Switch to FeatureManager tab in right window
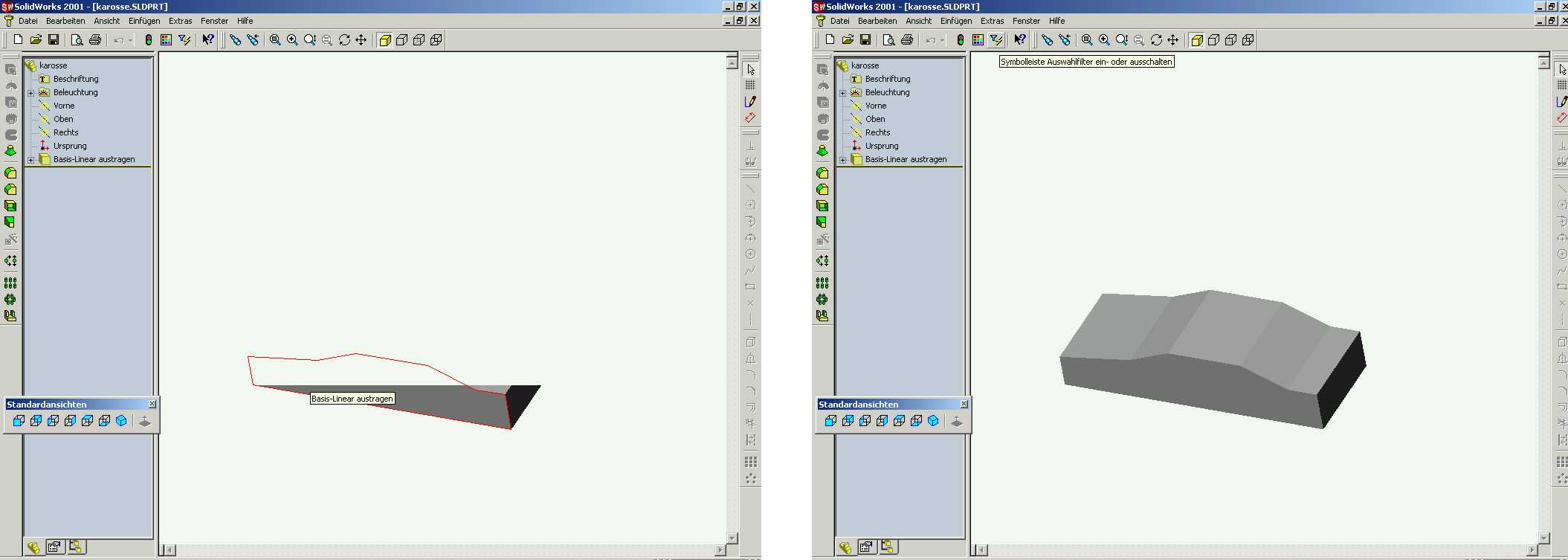Viewport: 1568px width, 560px height. pyautogui.click(x=845, y=547)
